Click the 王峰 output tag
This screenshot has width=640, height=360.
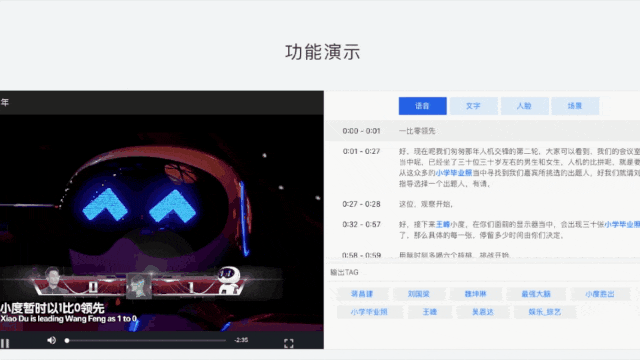tap(430, 312)
